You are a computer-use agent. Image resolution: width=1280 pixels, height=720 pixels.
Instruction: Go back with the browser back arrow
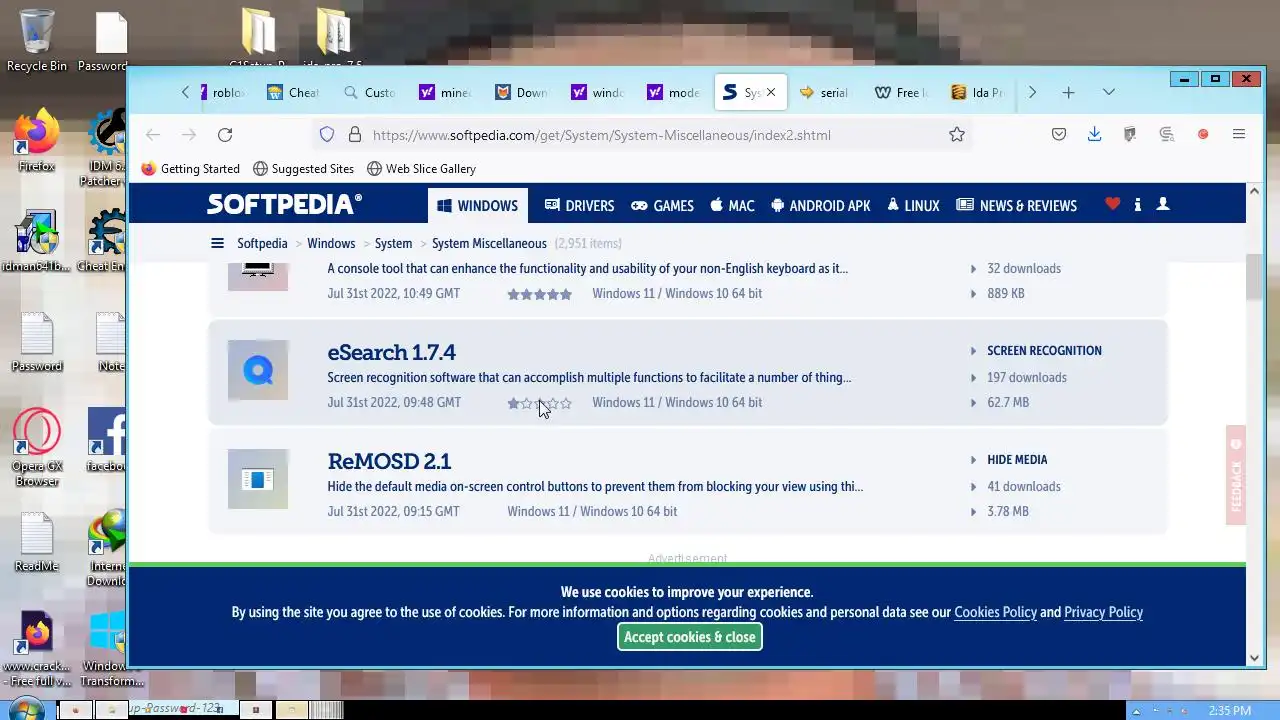coord(153,135)
